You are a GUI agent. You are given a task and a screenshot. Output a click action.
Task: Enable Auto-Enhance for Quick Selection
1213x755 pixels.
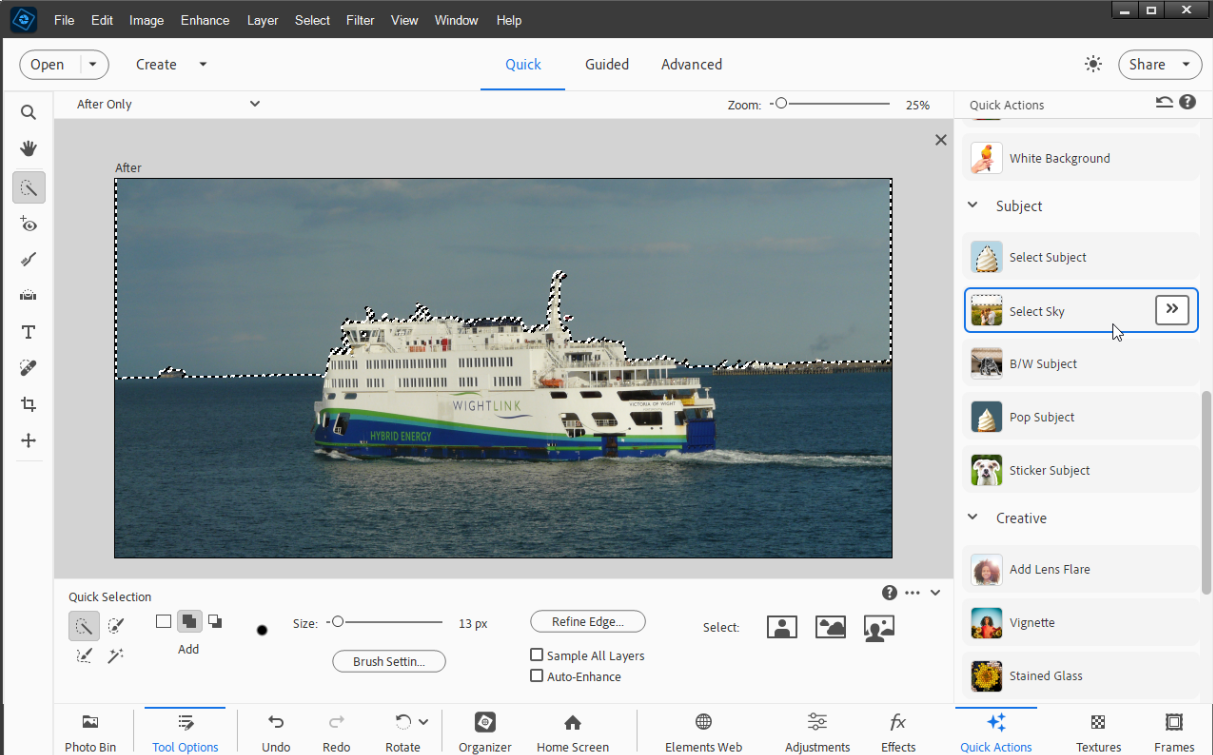[x=537, y=676]
